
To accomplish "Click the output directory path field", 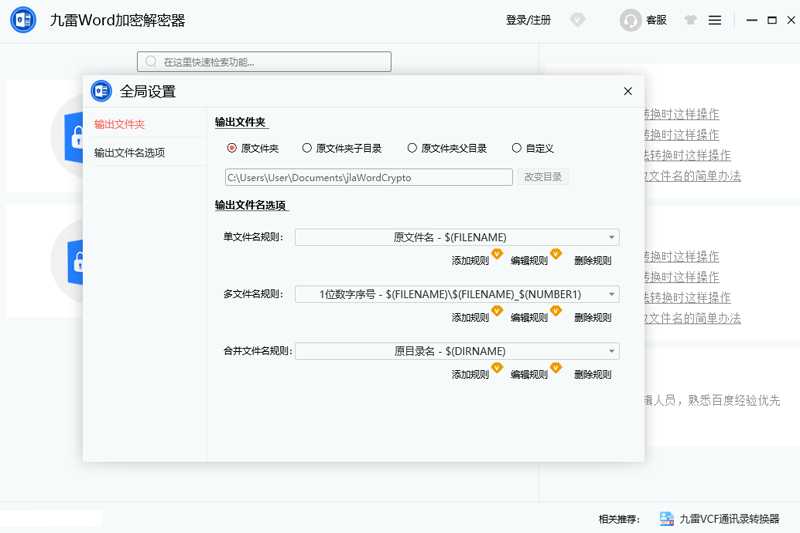I will 369,177.
